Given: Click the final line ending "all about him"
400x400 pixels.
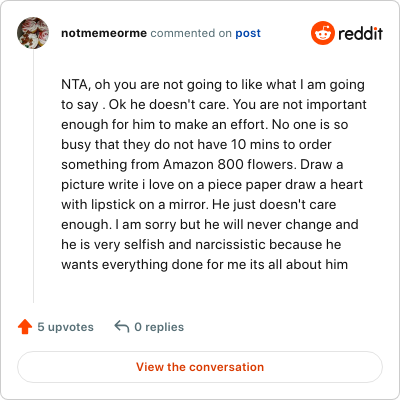Looking at the screenshot, I should [205, 264].
